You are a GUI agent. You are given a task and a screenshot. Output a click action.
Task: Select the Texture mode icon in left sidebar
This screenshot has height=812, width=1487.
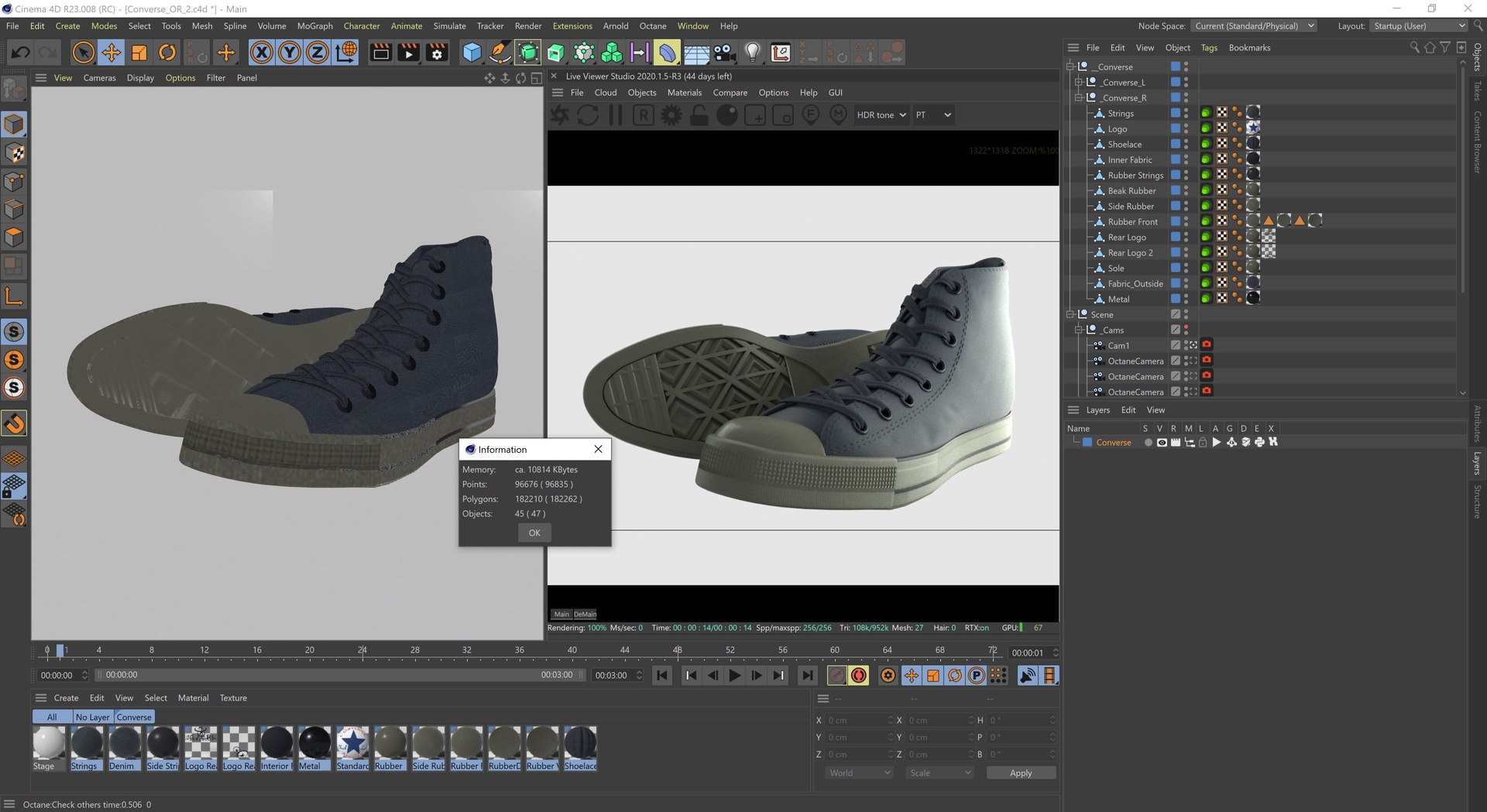(14, 153)
